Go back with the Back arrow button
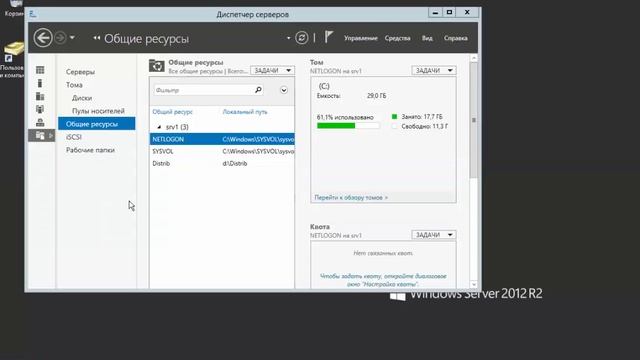This screenshot has height=360, width=640. (42, 38)
